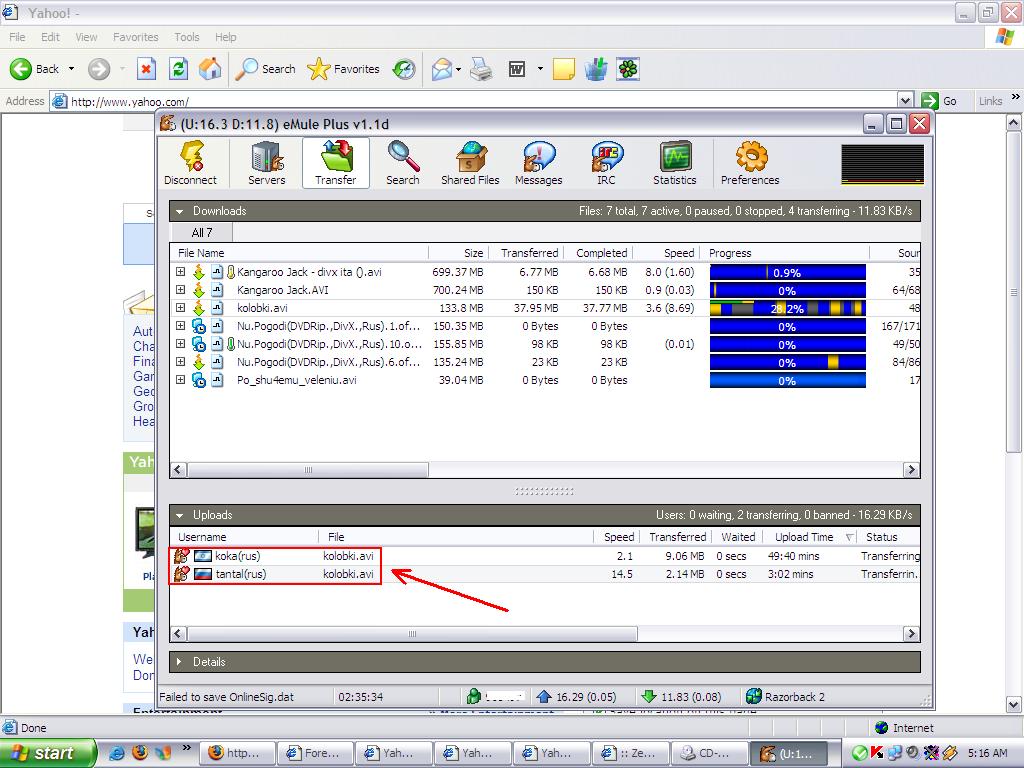This screenshot has width=1024, height=768.
Task: Click the Mail envelope toolbar icon
Action: [442, 69]
